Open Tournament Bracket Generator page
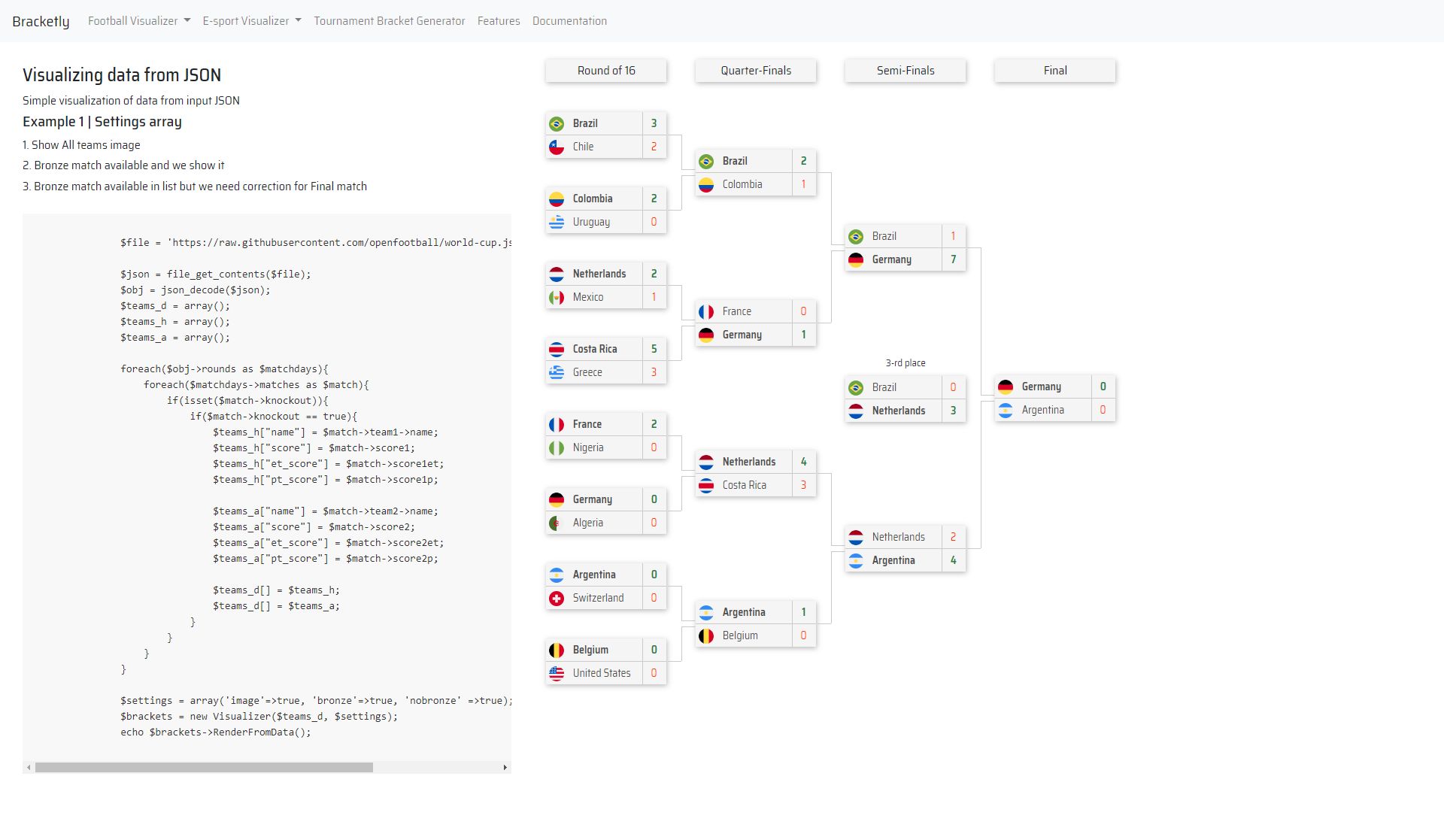 pyautogui.click(x=389, y=21)
